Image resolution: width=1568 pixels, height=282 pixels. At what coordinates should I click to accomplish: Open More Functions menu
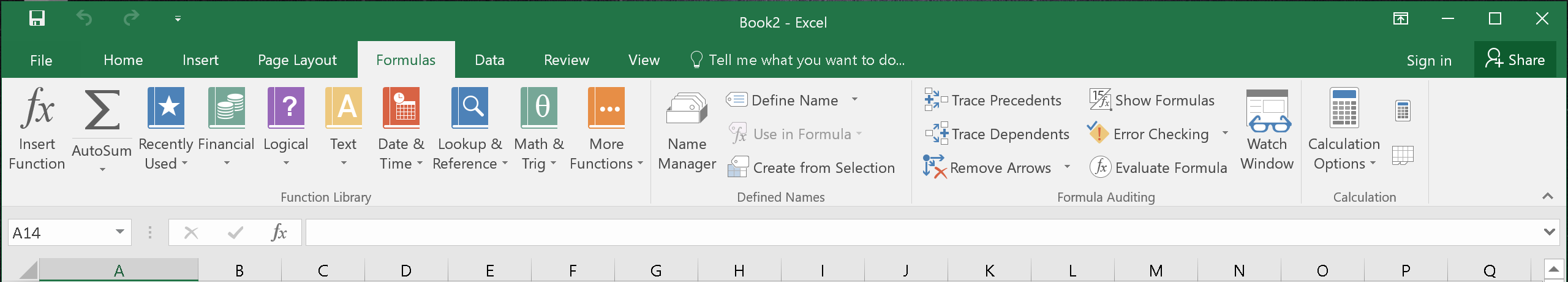click(x=606, y=129)
